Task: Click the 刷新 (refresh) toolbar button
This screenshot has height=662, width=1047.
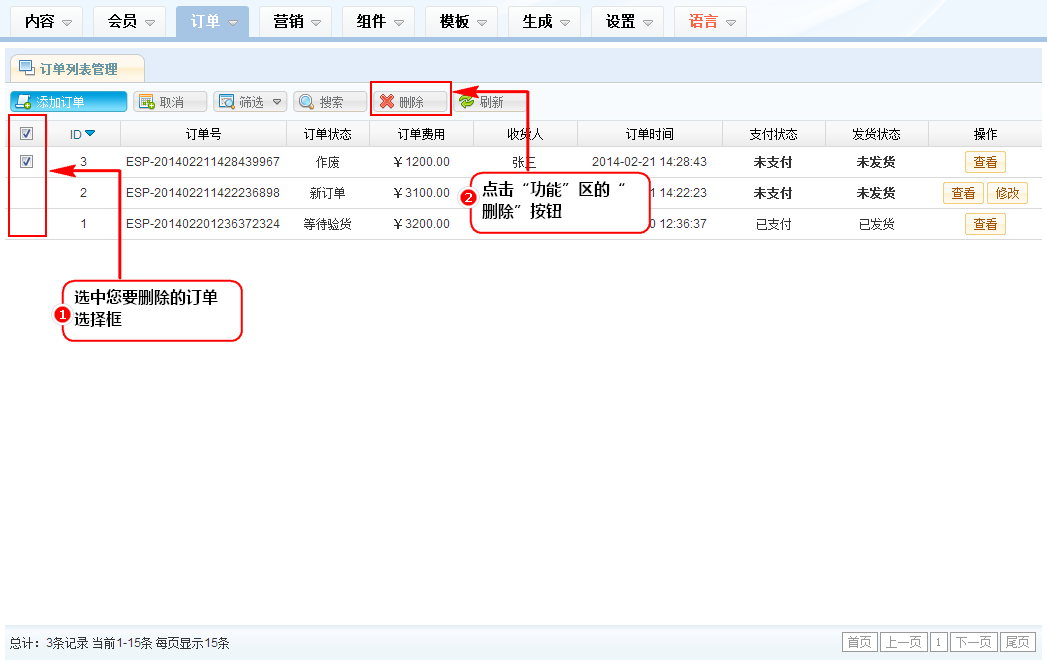Action: 480,102
